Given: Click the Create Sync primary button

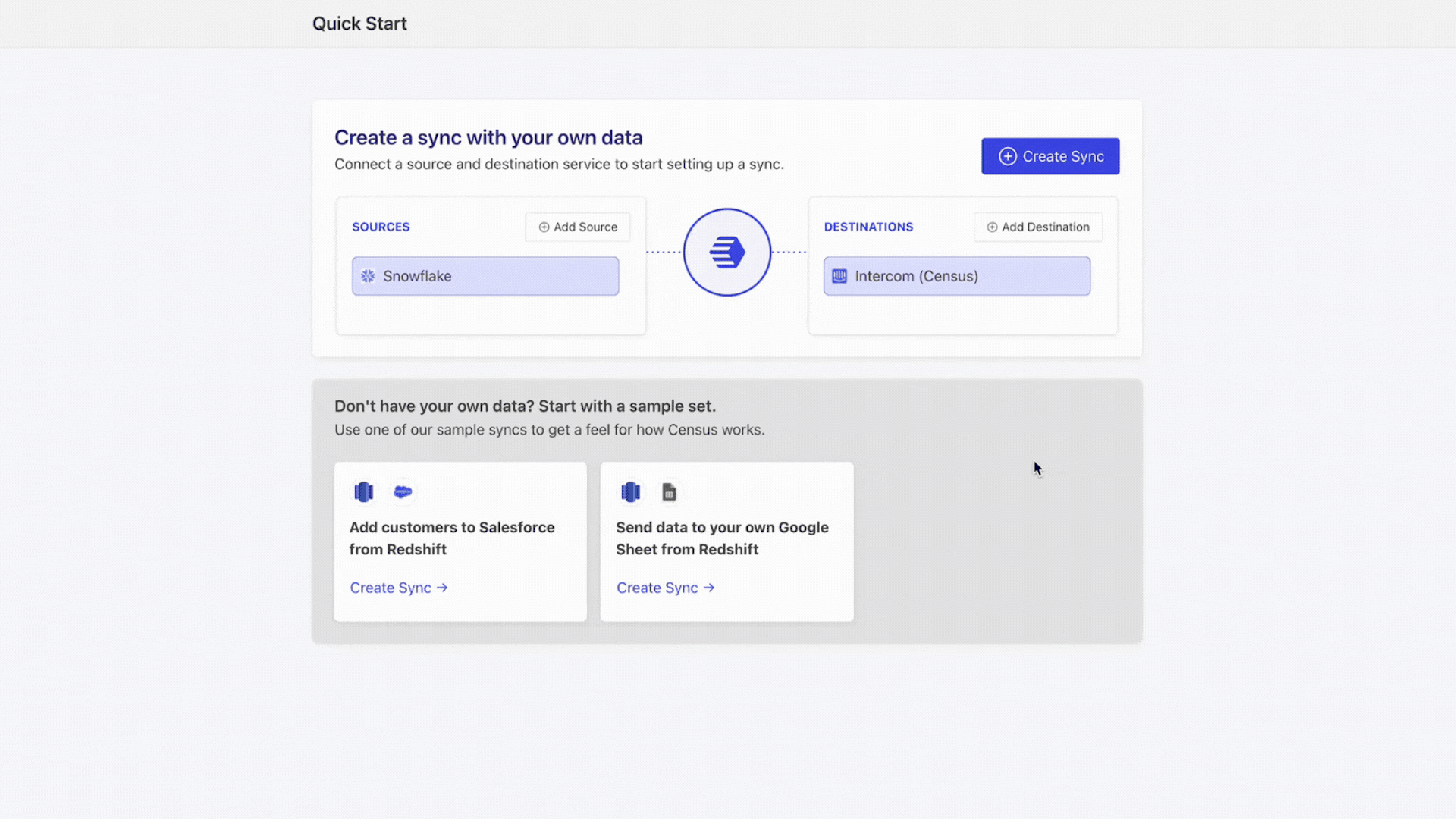Looking at the screenshot, I should [x=1050, y=156].
